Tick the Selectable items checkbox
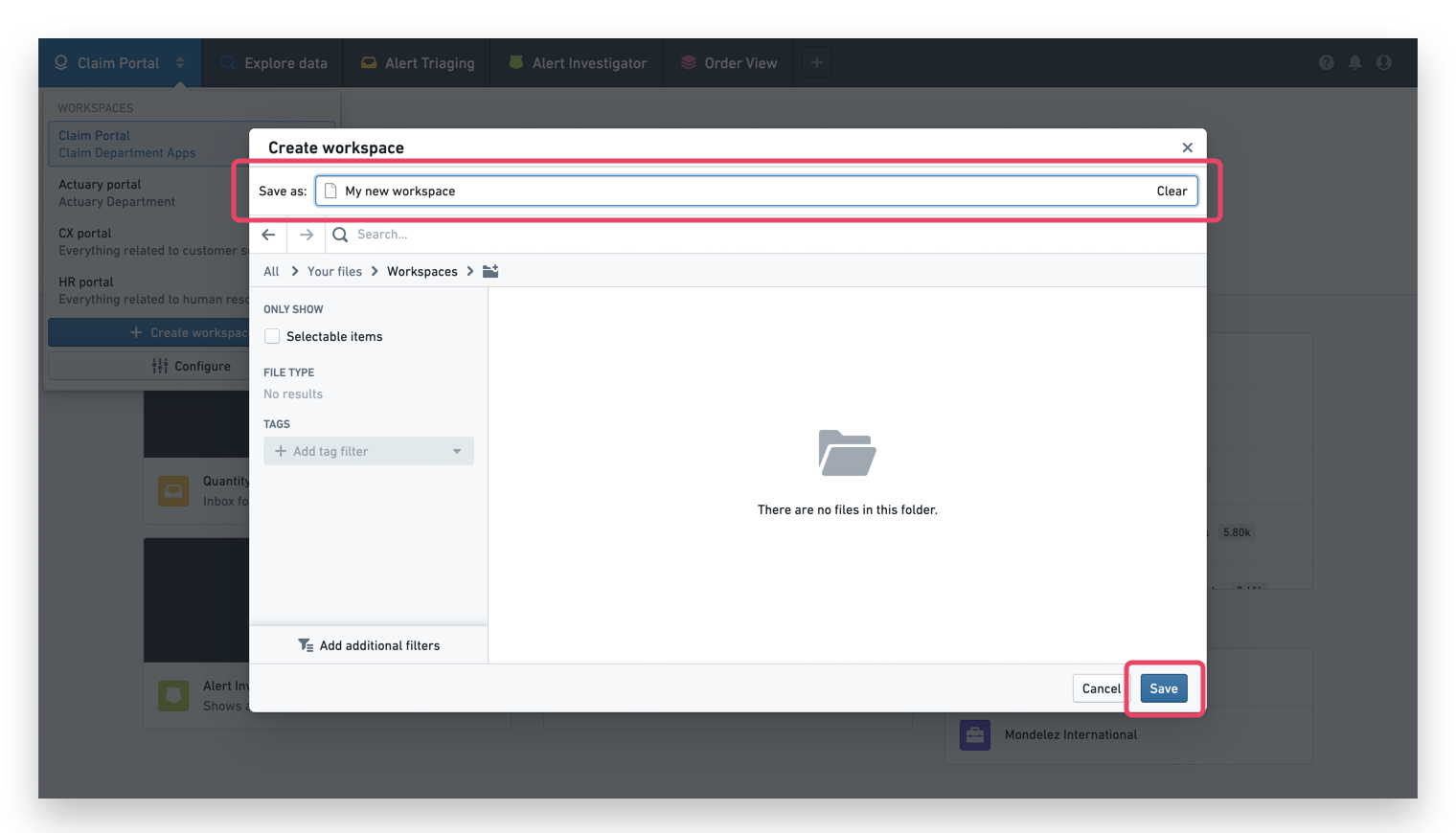This screenshot has height=833, width=1456. 272,336
